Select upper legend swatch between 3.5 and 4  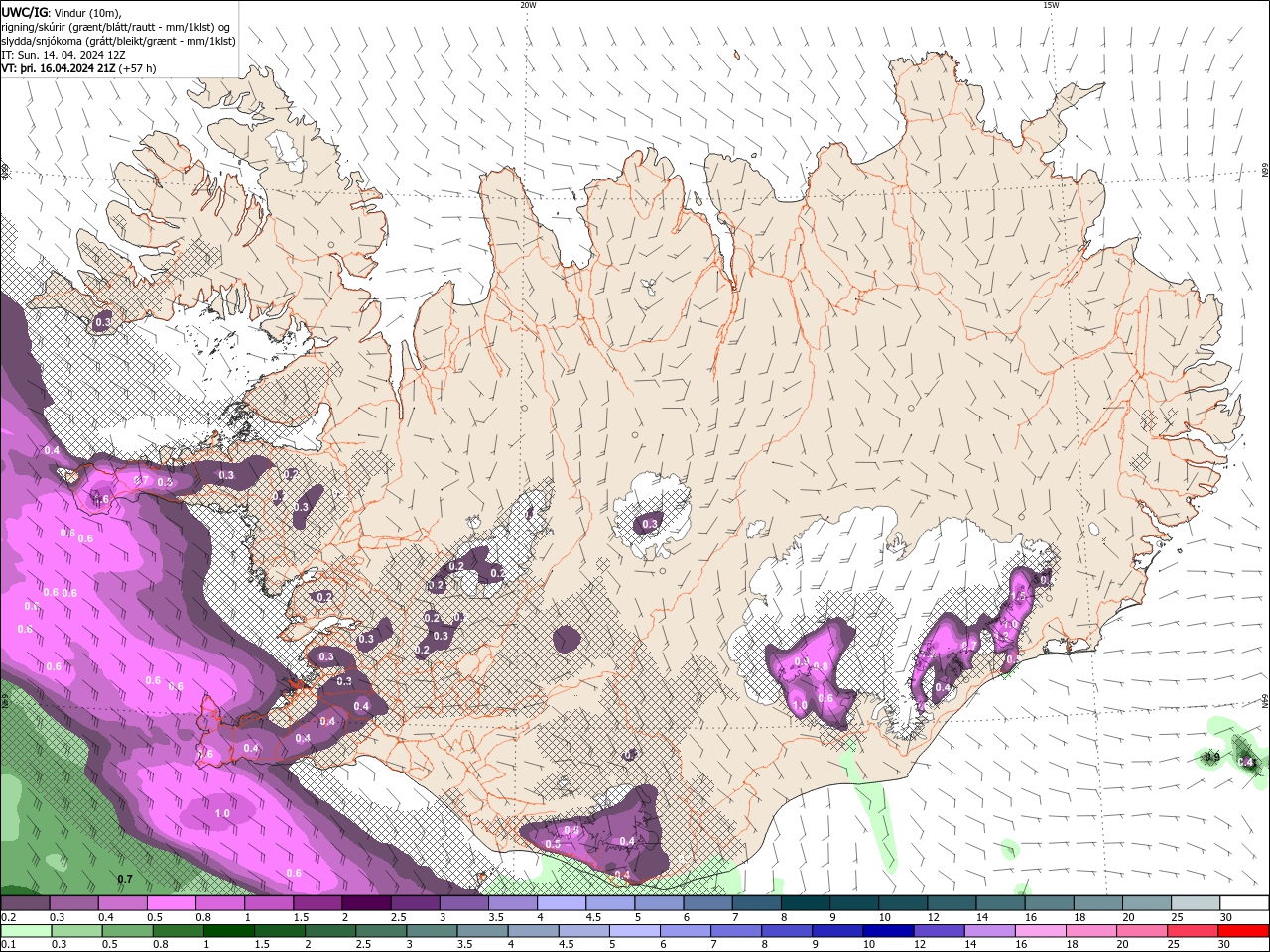click(x=513, y=903)
